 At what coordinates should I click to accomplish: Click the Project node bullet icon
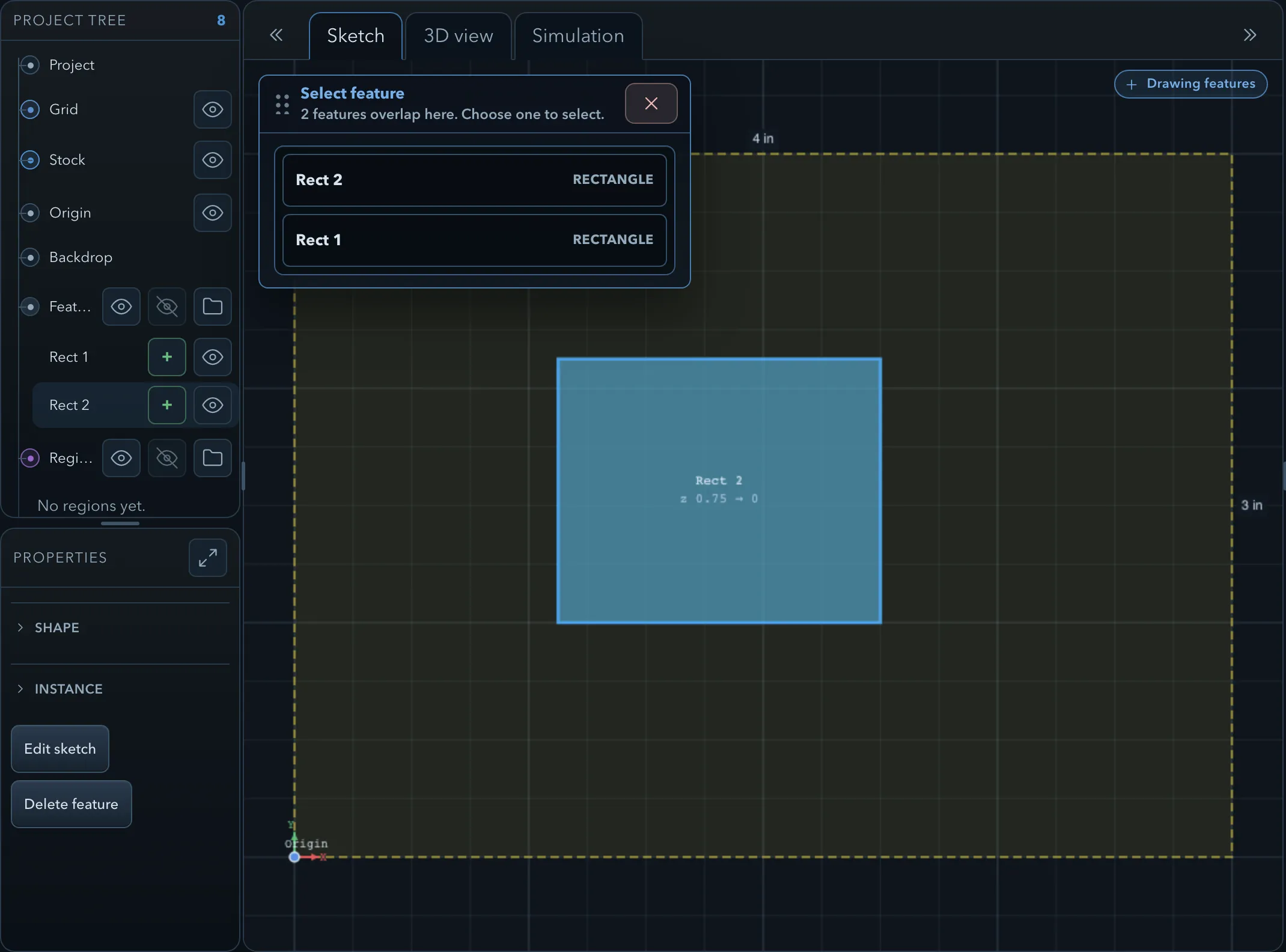(x=30, y=65)
